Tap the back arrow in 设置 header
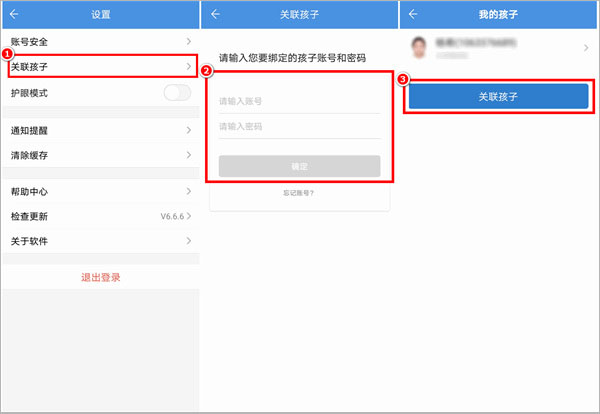Screen dimensions: 600x414 pyautogui.click(x=14, y=15)
